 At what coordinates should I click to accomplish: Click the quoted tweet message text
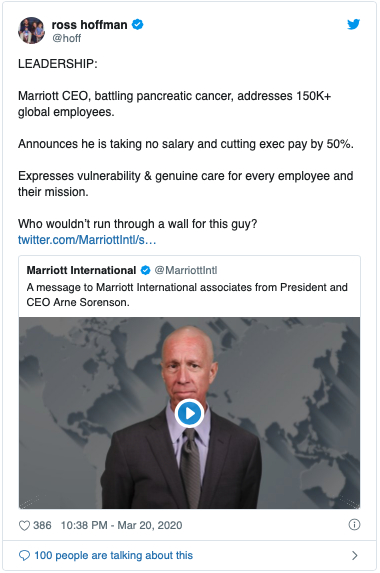point(187,295)
